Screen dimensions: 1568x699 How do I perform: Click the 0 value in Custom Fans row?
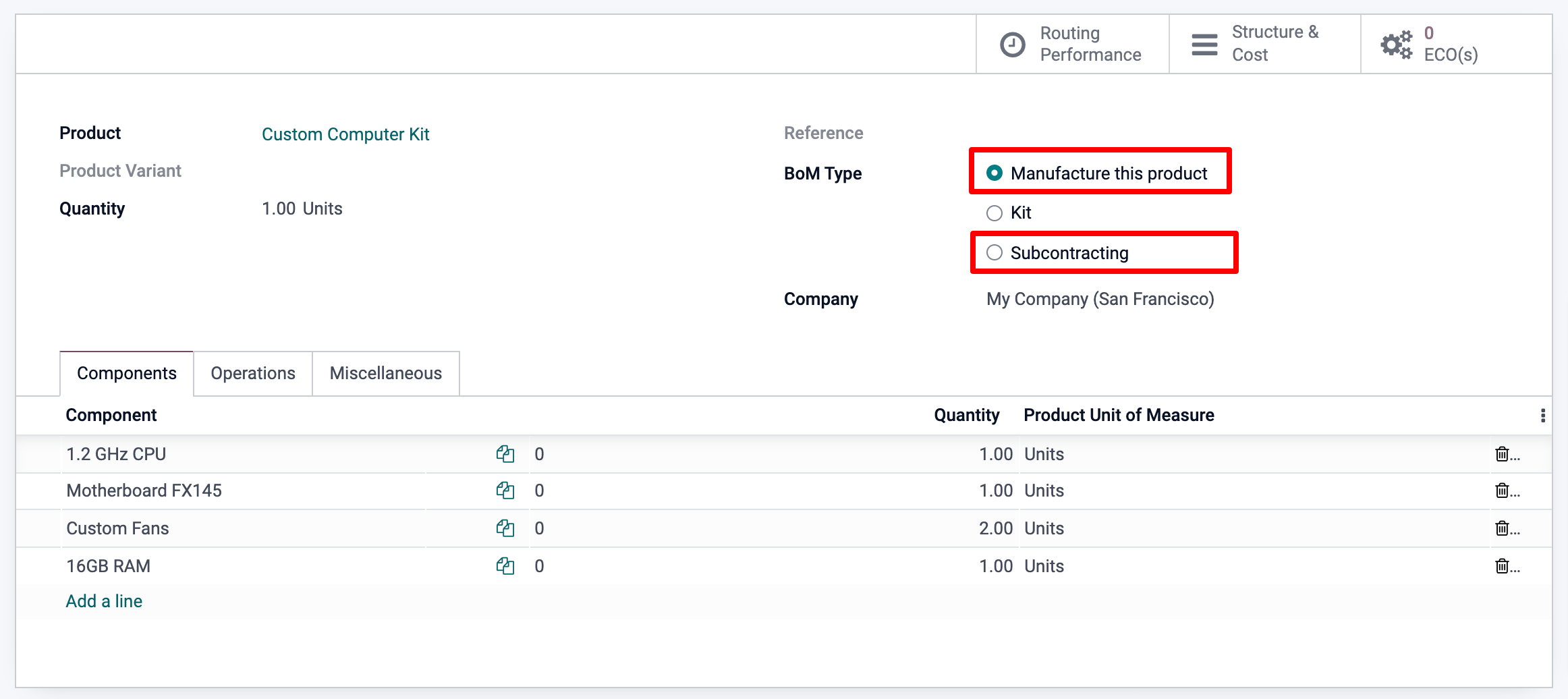539,528
